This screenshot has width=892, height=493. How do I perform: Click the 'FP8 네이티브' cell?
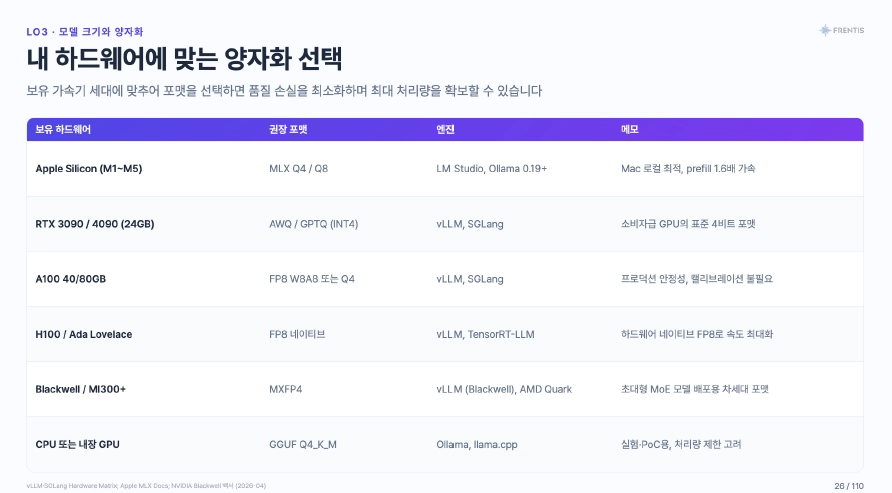point(297,334)
